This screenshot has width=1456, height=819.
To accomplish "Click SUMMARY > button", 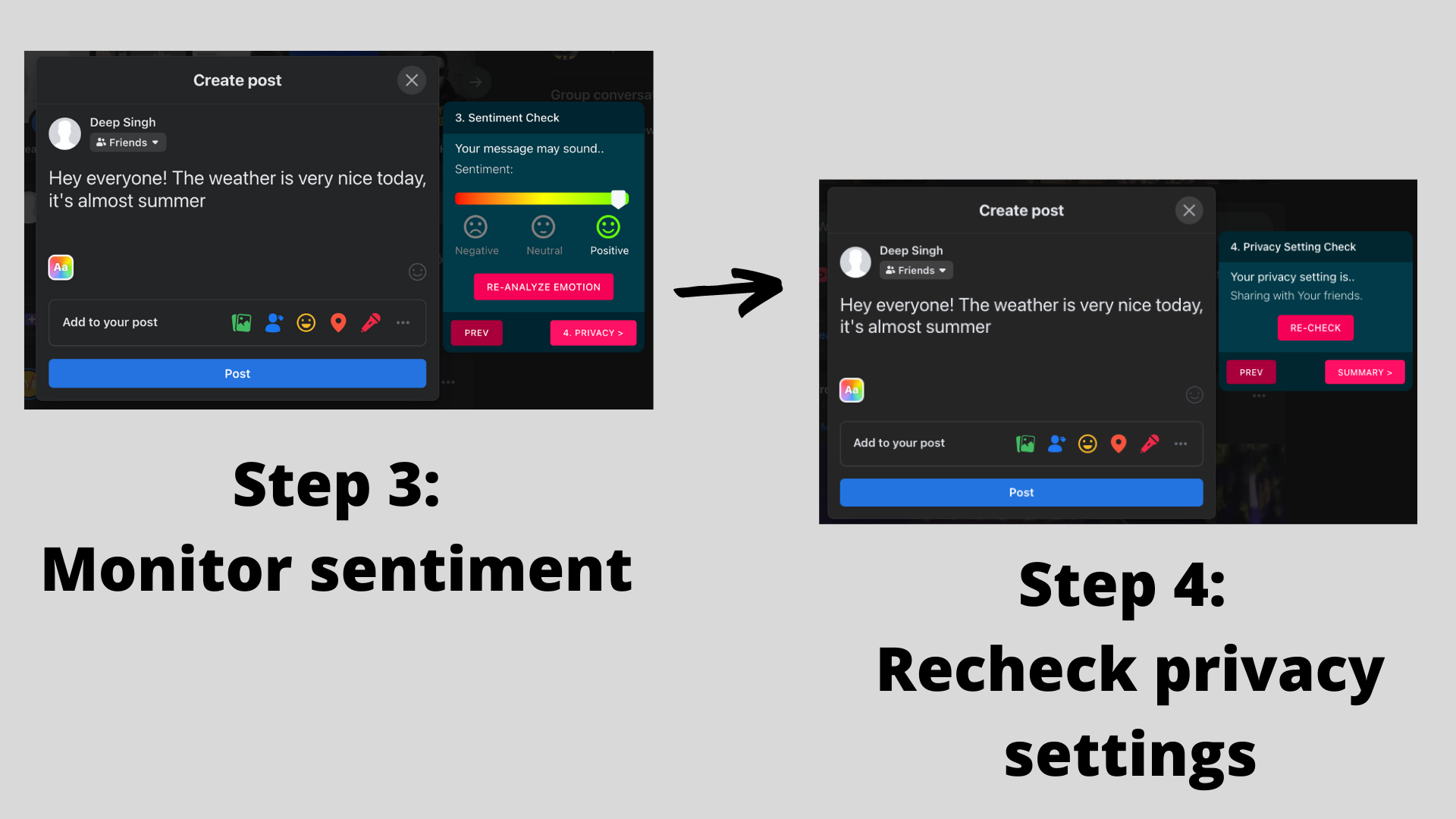I will (1365, 371).
